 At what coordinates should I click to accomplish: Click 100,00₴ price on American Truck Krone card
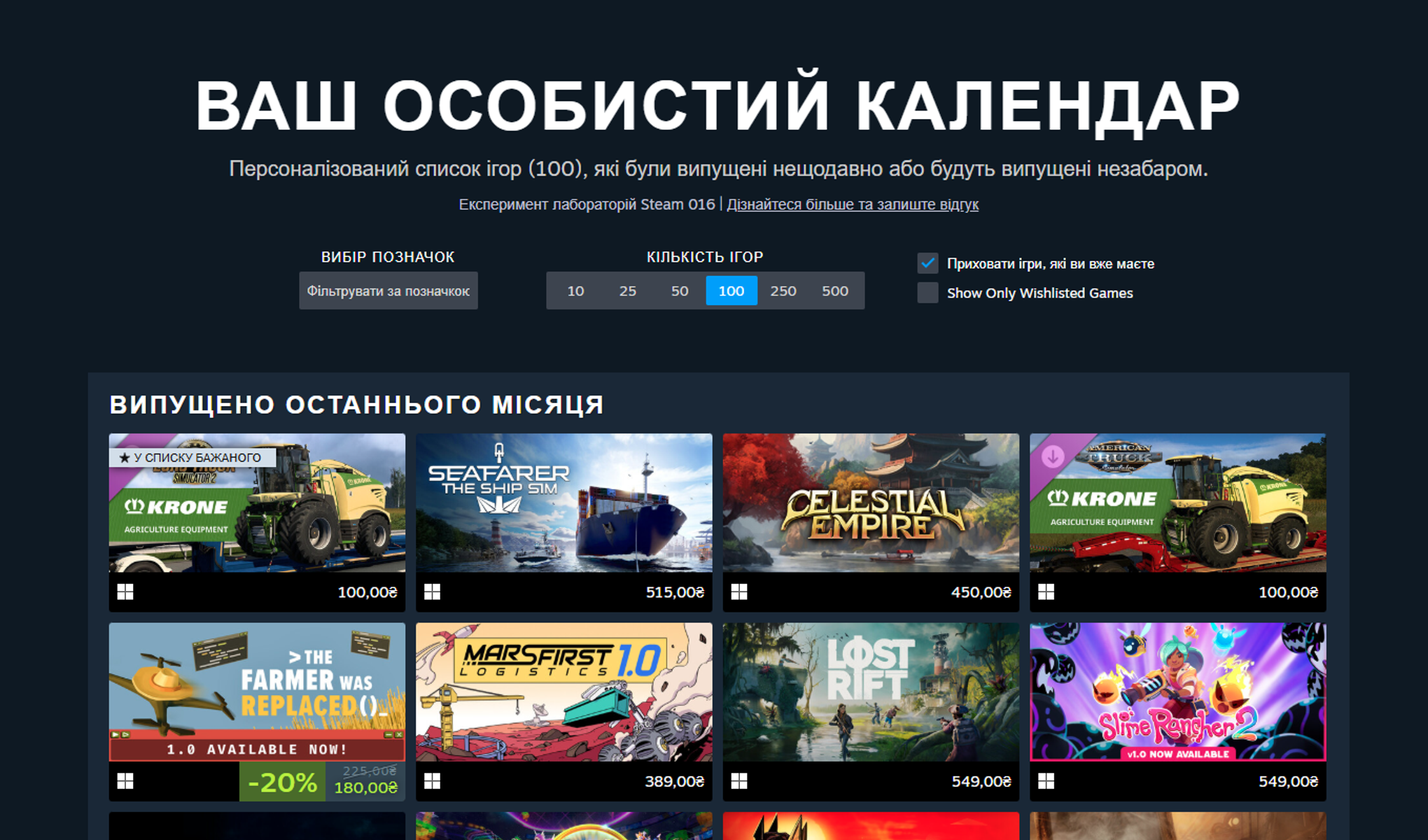click(1288, 592)
